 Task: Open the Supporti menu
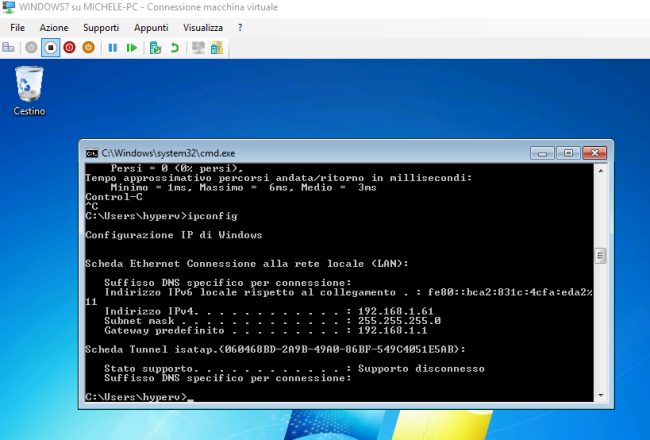101,27
